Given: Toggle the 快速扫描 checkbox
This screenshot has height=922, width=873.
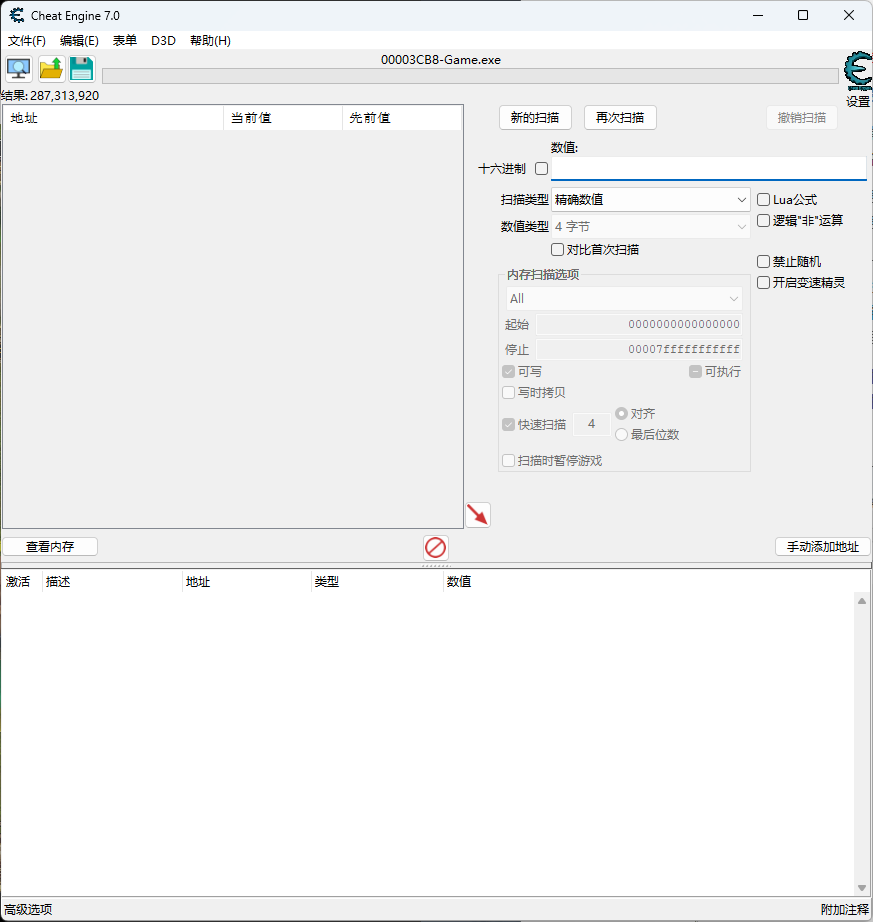Looking at the screenshot, I should point(509,425).
